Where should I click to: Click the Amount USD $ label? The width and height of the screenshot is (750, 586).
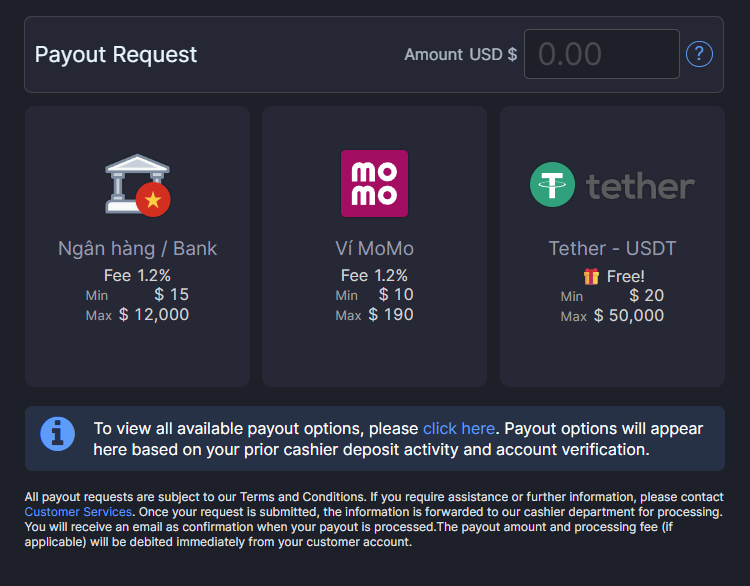click(460, 55)
